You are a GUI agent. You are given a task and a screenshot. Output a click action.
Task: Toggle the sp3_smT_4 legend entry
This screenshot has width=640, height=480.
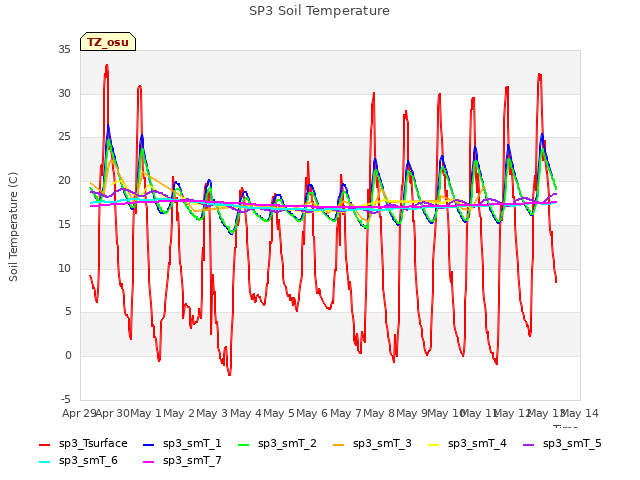coord(467,444)
